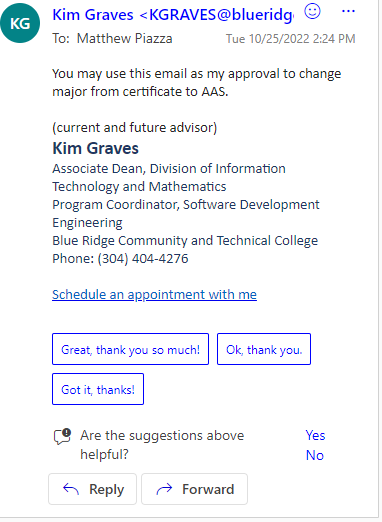This screenshot has width=382, height=522.
Task: Click the message timestamp Tue 10/25/2022
Action: tap(291, 39)
